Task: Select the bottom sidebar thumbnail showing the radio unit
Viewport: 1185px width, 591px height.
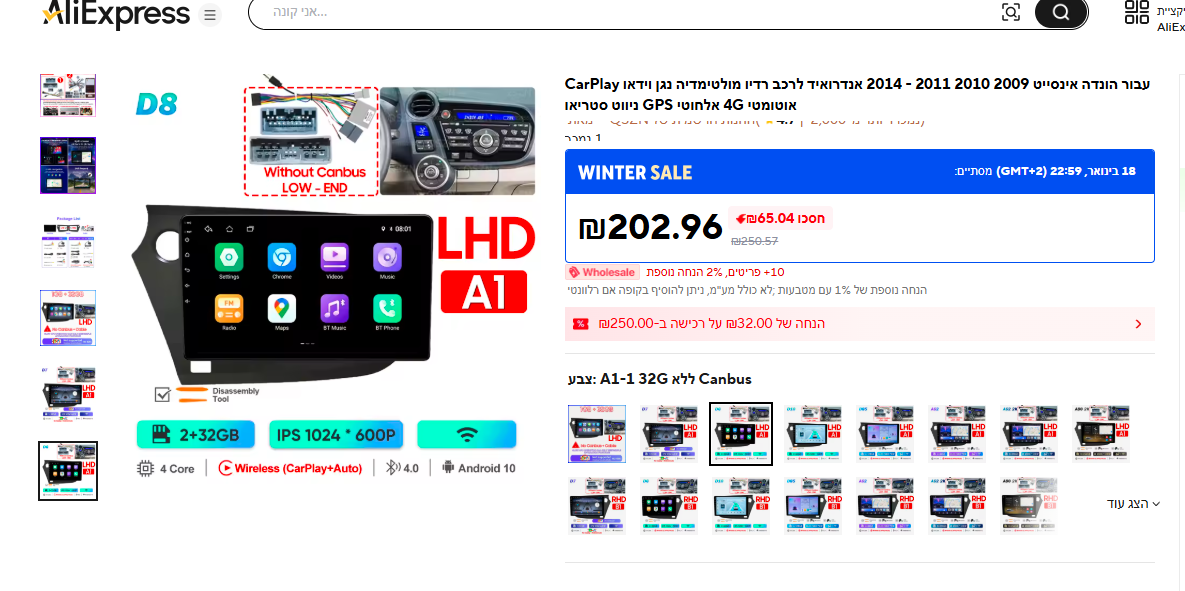Action: (x=67, y=470)
